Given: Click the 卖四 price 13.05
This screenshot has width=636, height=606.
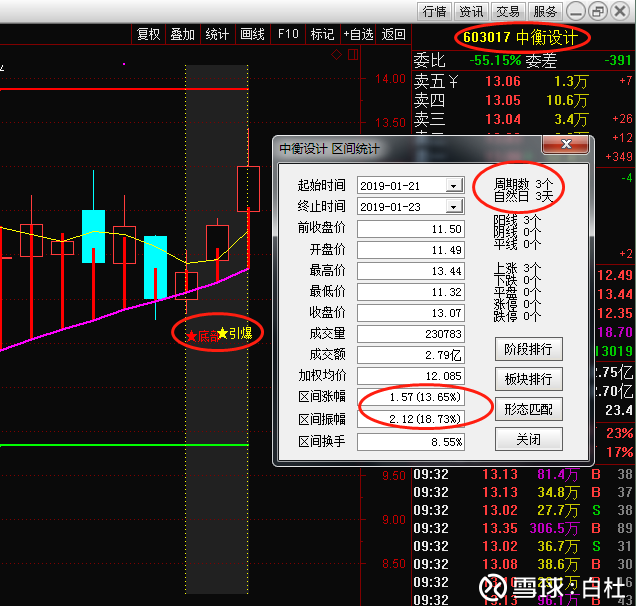Looking at the screenshot, I should coord(503,100).
